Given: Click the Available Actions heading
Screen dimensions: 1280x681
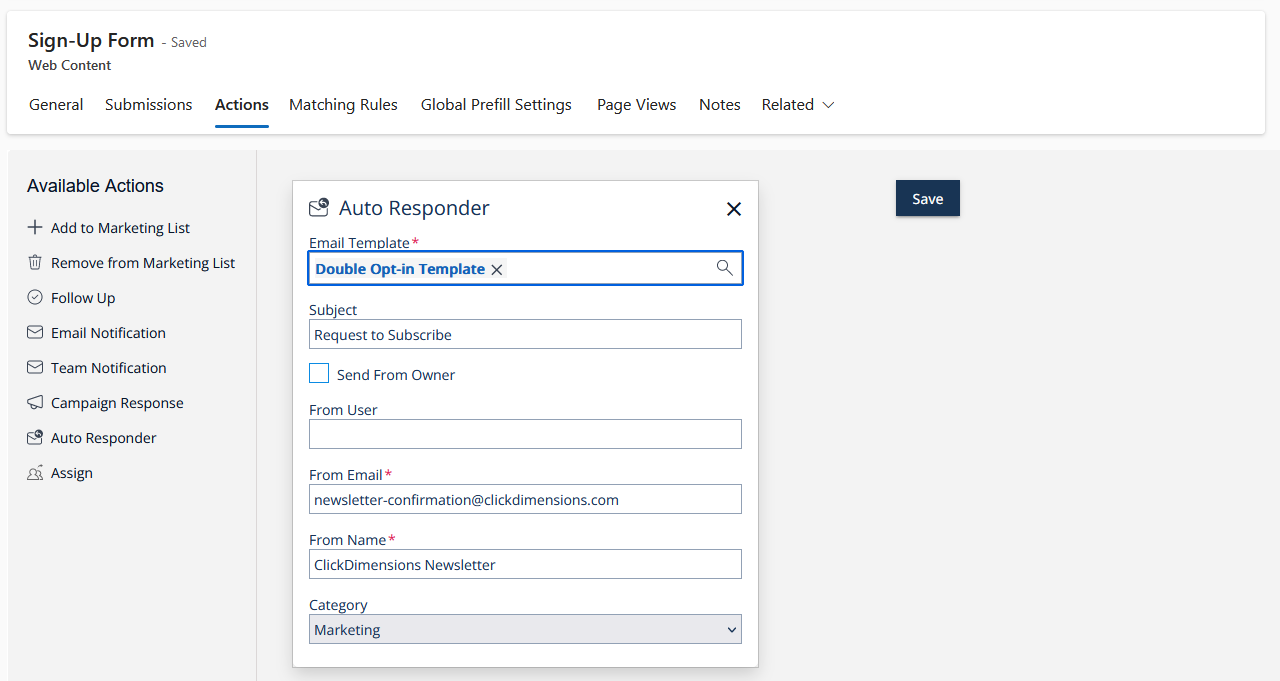Looking at the screenshot, I should coord(95,186).
